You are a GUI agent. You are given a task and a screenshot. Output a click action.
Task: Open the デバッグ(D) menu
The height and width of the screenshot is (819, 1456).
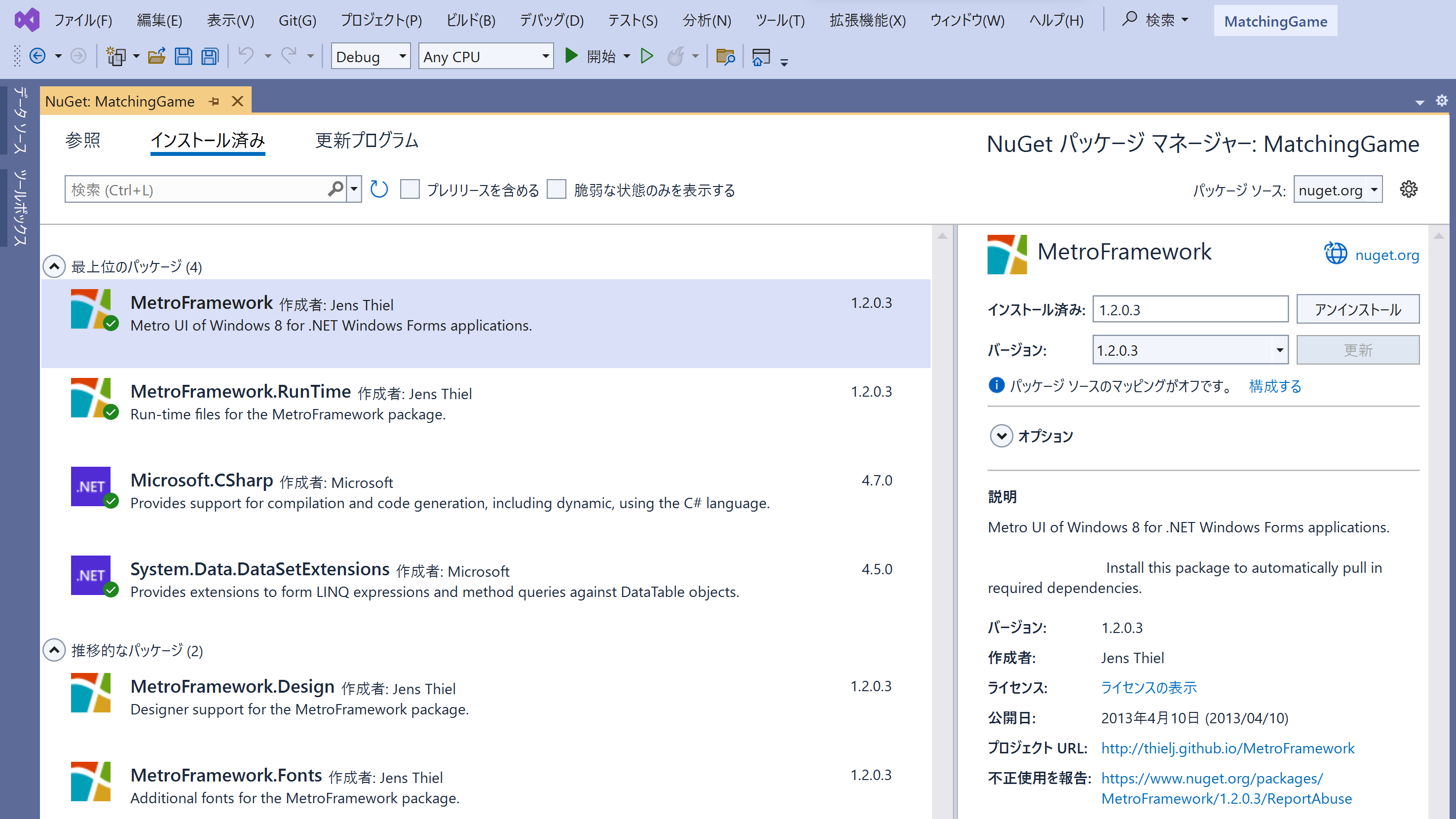[x=551, y=21]
